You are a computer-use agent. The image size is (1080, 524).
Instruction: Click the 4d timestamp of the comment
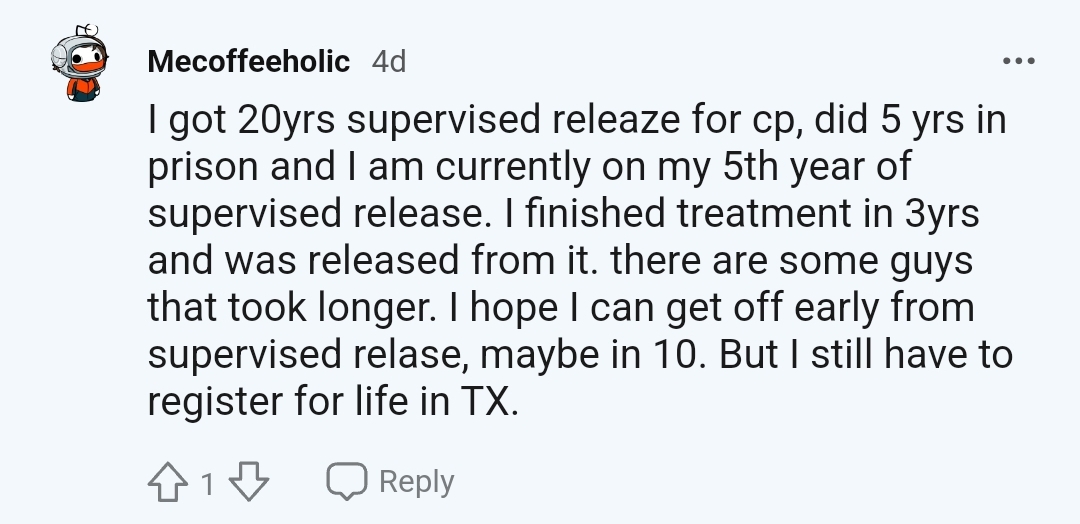tap(389, 62)
